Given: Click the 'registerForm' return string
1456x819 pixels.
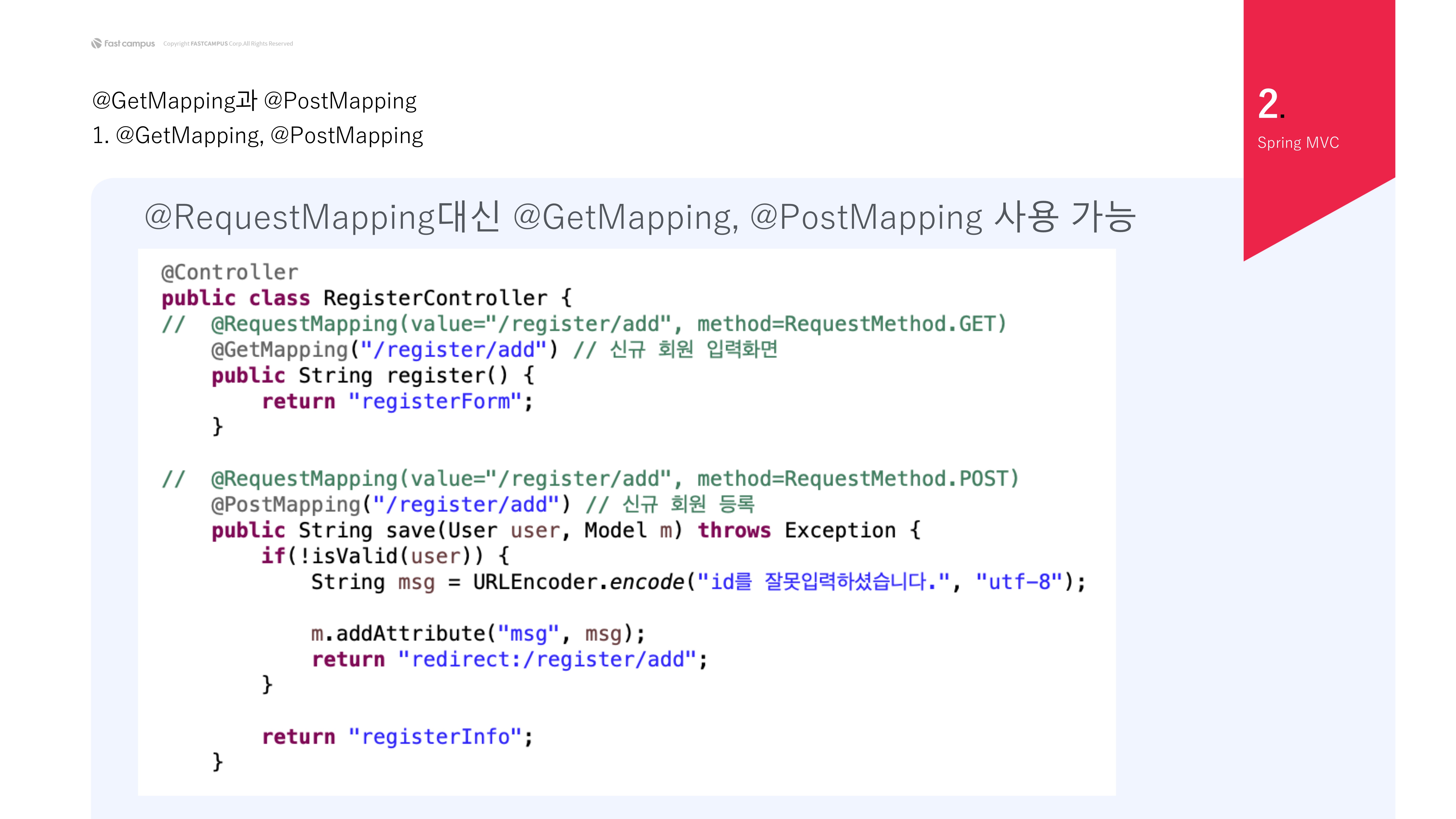Looking at the screenshot, I should tap(435, 401).
